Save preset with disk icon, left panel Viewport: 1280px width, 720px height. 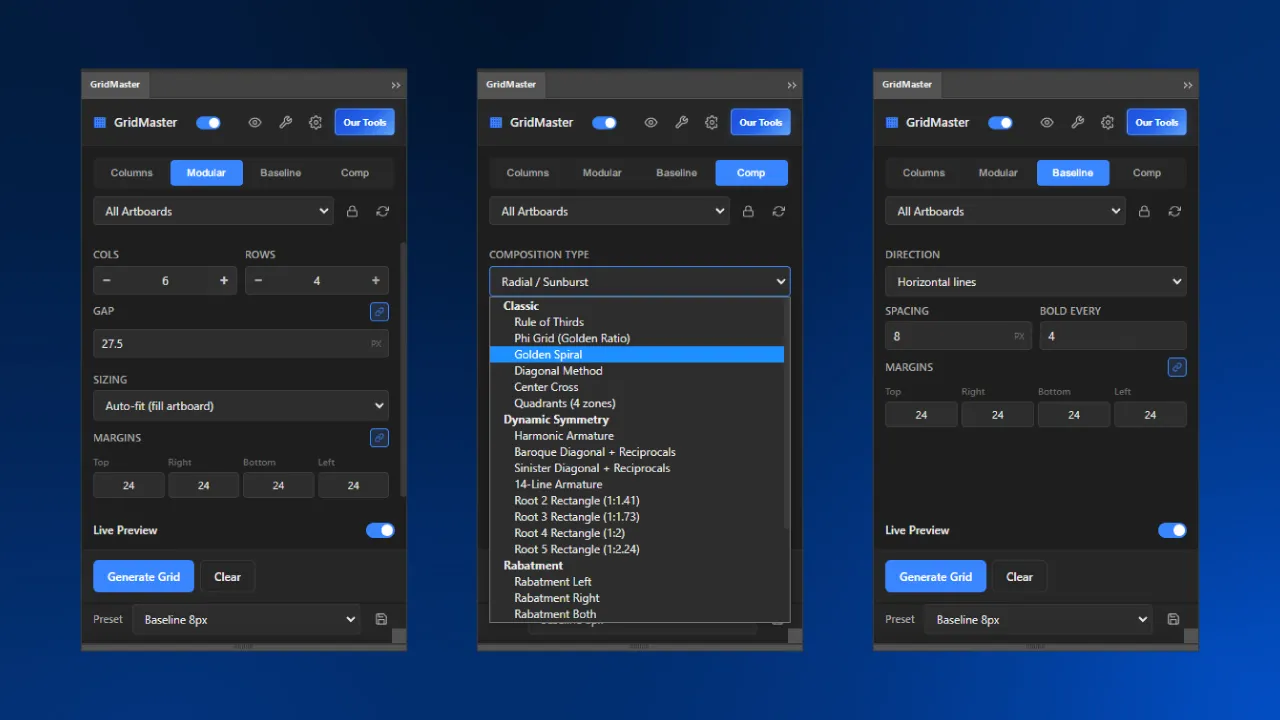381,619
